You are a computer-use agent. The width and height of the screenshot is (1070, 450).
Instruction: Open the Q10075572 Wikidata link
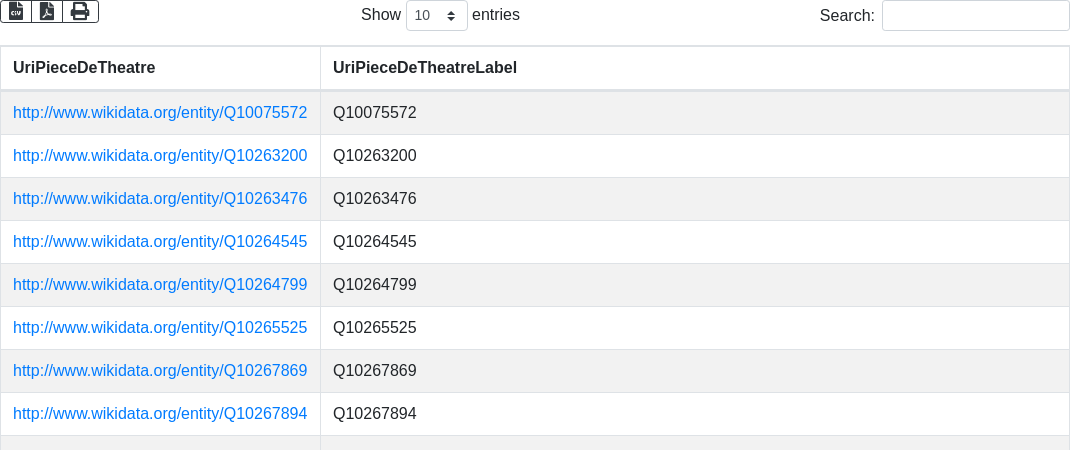[x=160, y=113]
